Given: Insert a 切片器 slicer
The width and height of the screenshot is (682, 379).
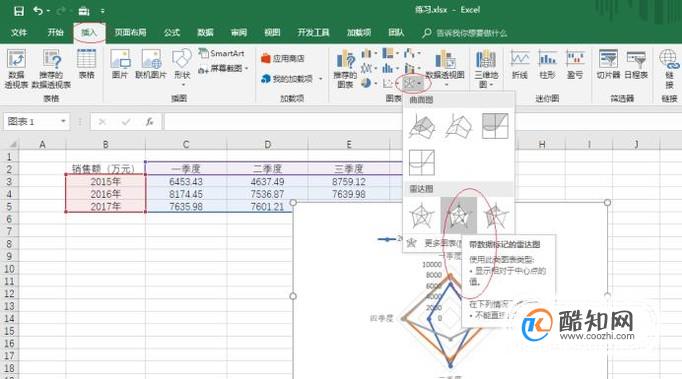Looking at the screenshot, I should [x=608, y=65].
